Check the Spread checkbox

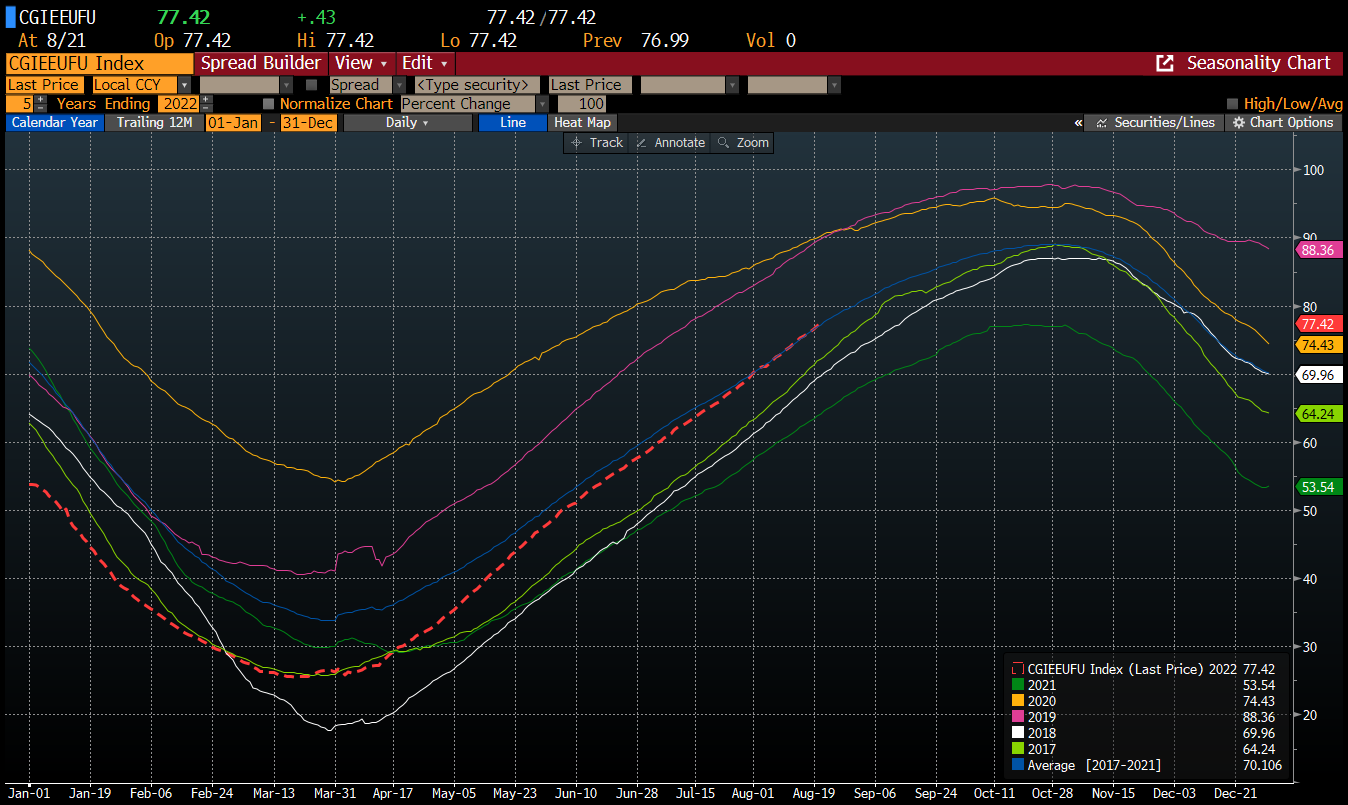click(x=312, y=85)
